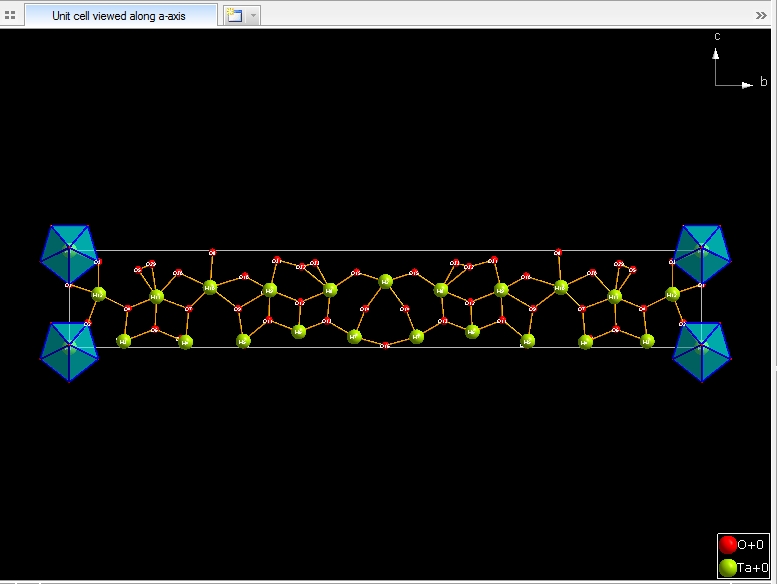Click the O+0 legend label text
This screenshot has width=777, height=584.
[x=751, y=545]
